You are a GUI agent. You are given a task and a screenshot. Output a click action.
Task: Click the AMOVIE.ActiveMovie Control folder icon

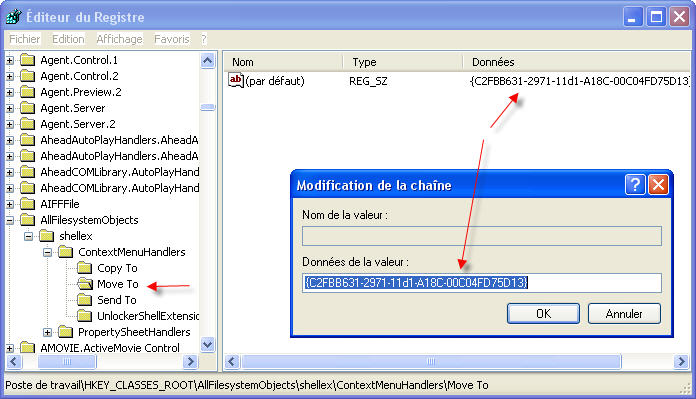28,348
